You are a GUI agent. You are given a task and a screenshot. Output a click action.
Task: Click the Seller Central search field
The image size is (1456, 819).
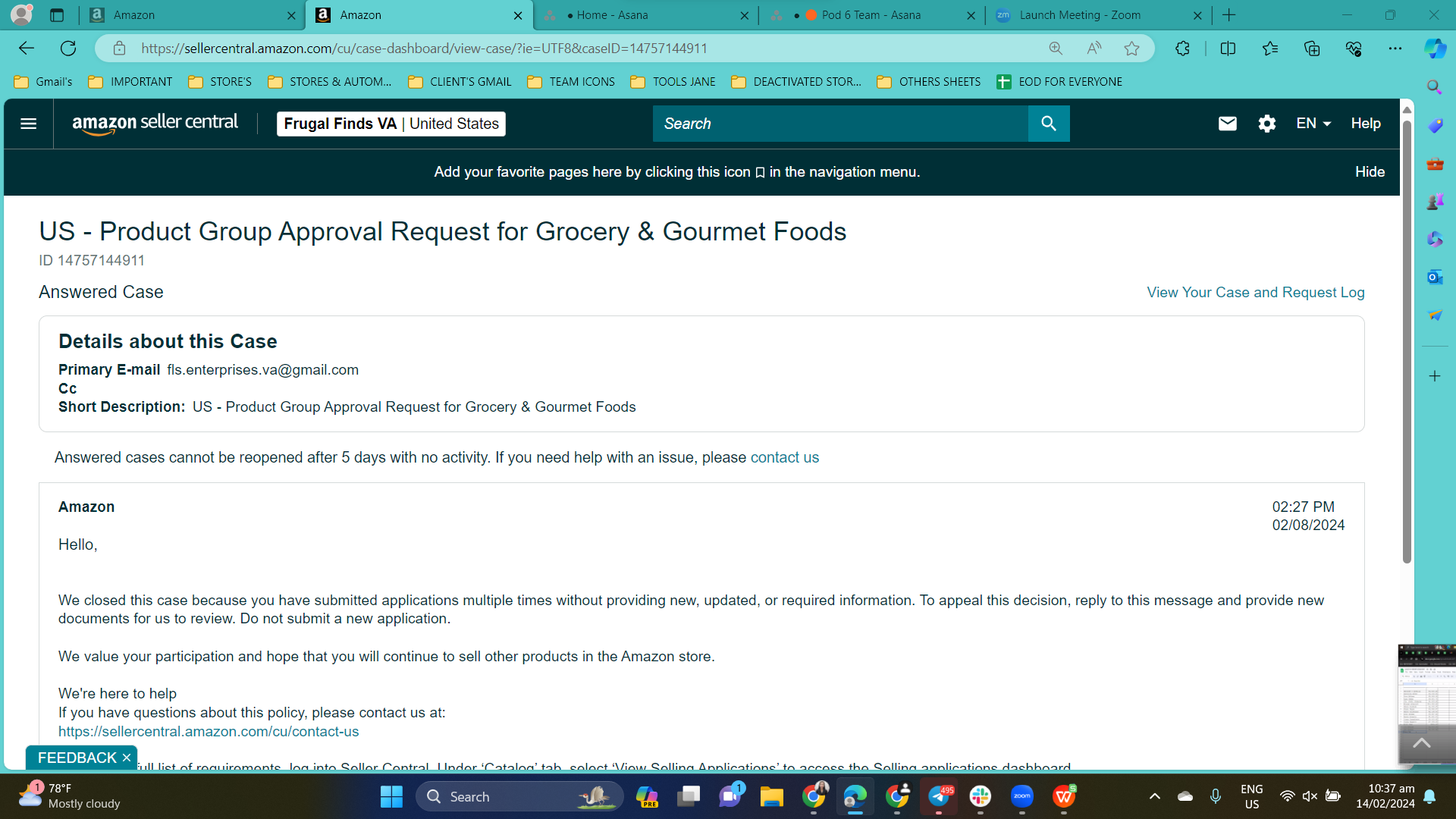point(840,124)
